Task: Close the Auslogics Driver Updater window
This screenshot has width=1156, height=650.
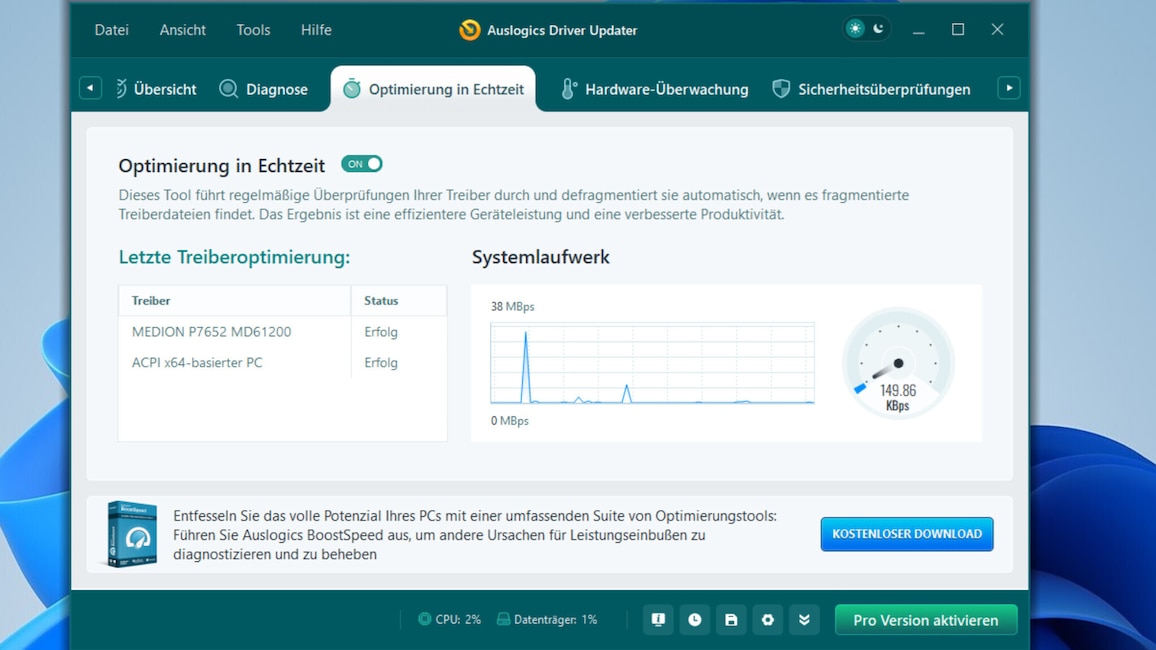Action: click(x=997, y=29)
